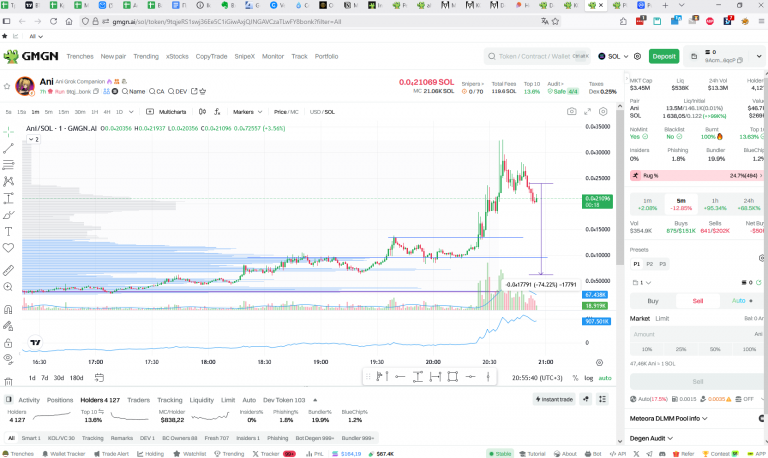Click the green Deposit button
The height and width of the screenshot is (458, 768).
(x=664, y=56)
